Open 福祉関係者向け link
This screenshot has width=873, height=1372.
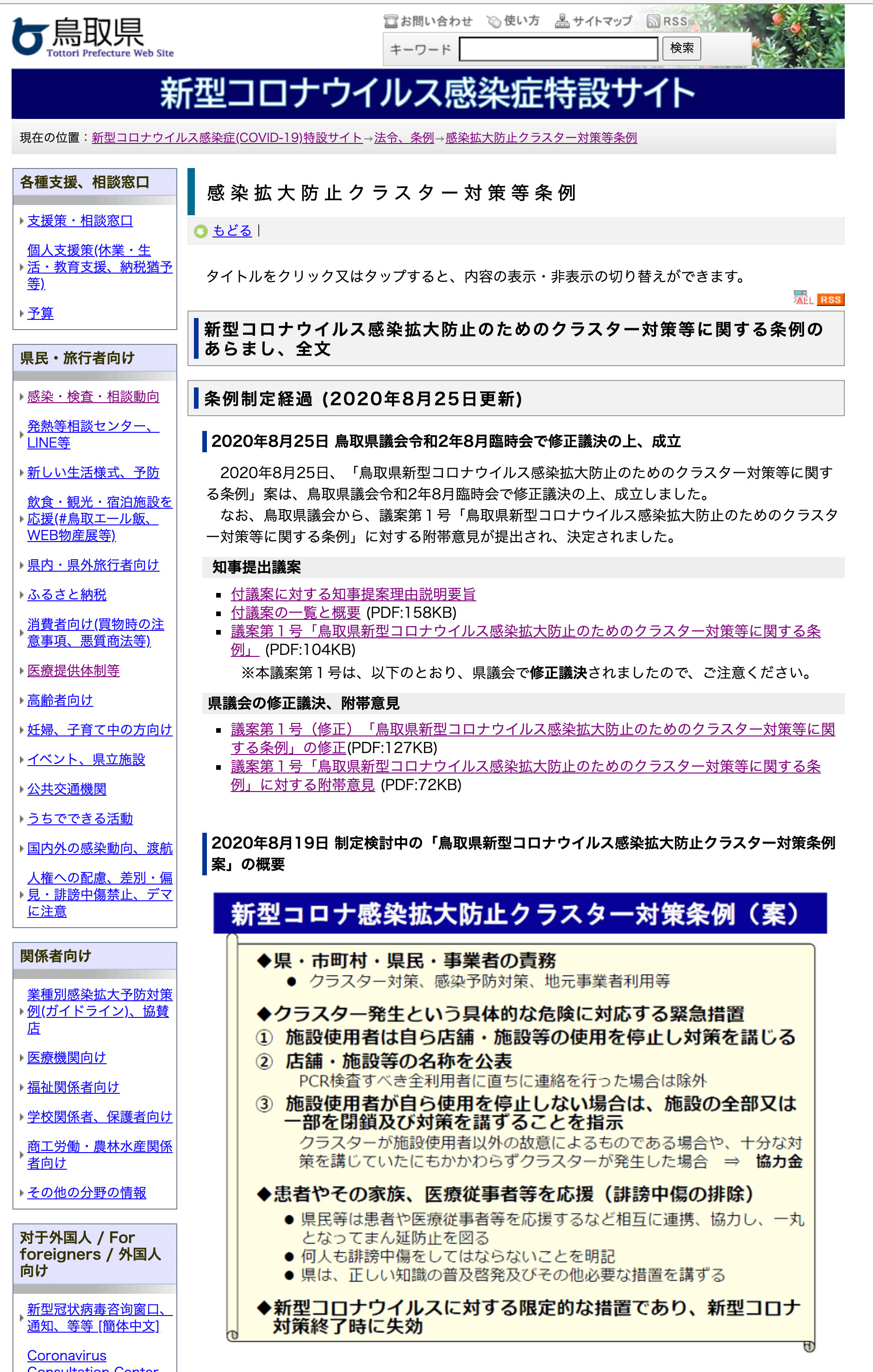74,1087
